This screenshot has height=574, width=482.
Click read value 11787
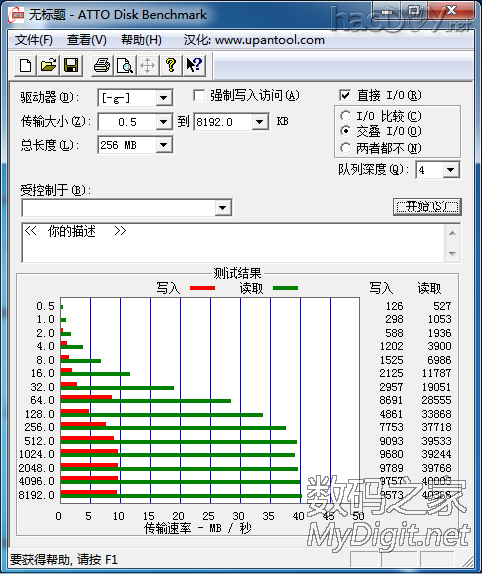tap(436, 373)
